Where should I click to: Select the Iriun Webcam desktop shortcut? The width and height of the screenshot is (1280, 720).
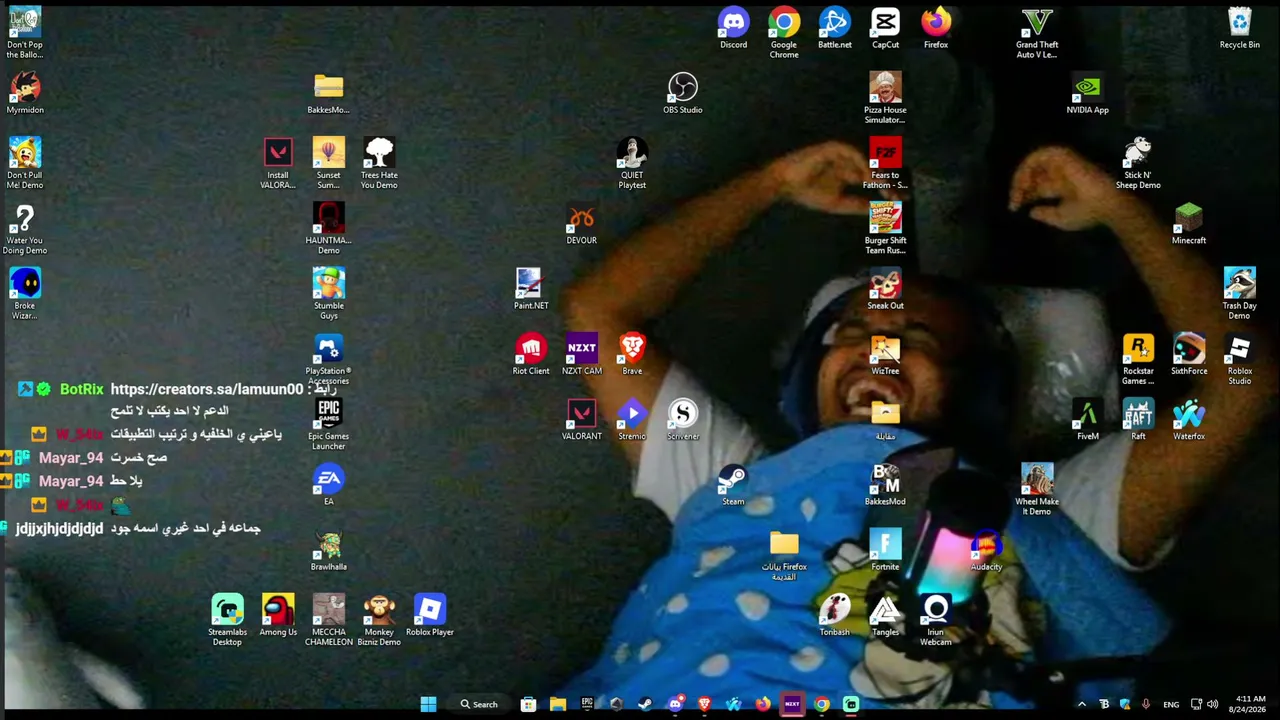click(x=936, y=621)
